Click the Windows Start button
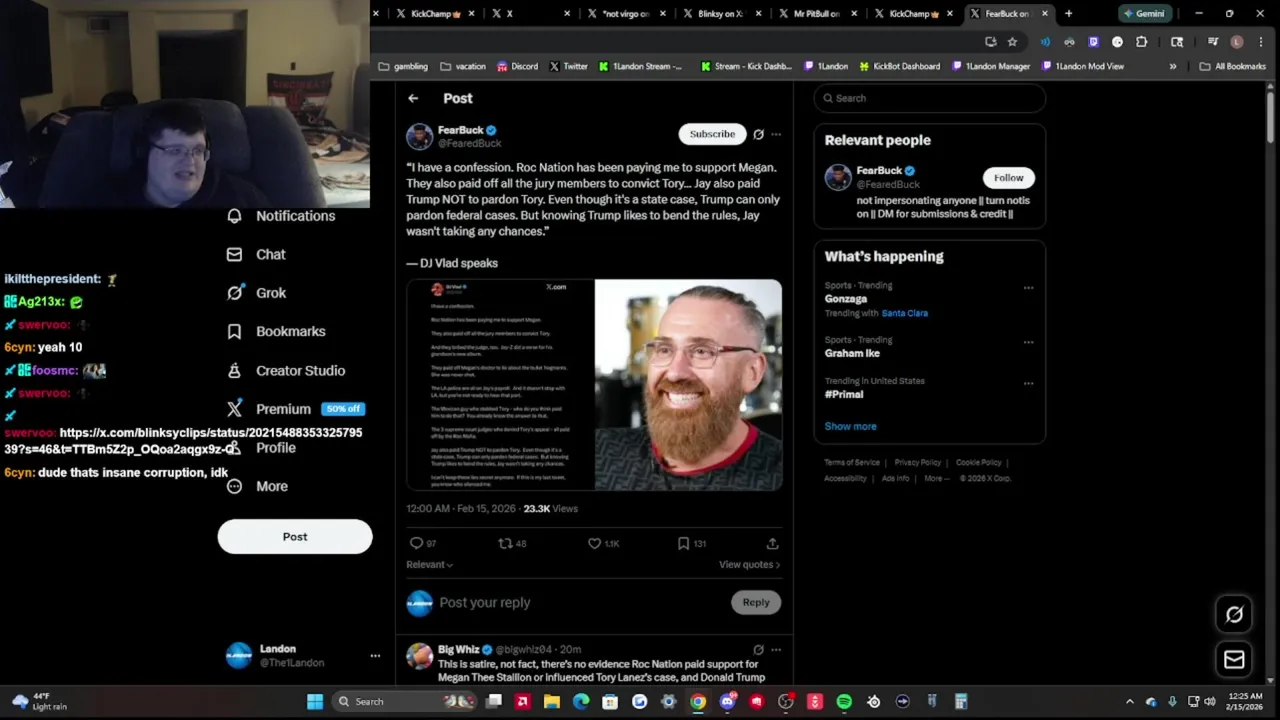This screenshot has height=720, width=1280. click(x=315, y=702)
